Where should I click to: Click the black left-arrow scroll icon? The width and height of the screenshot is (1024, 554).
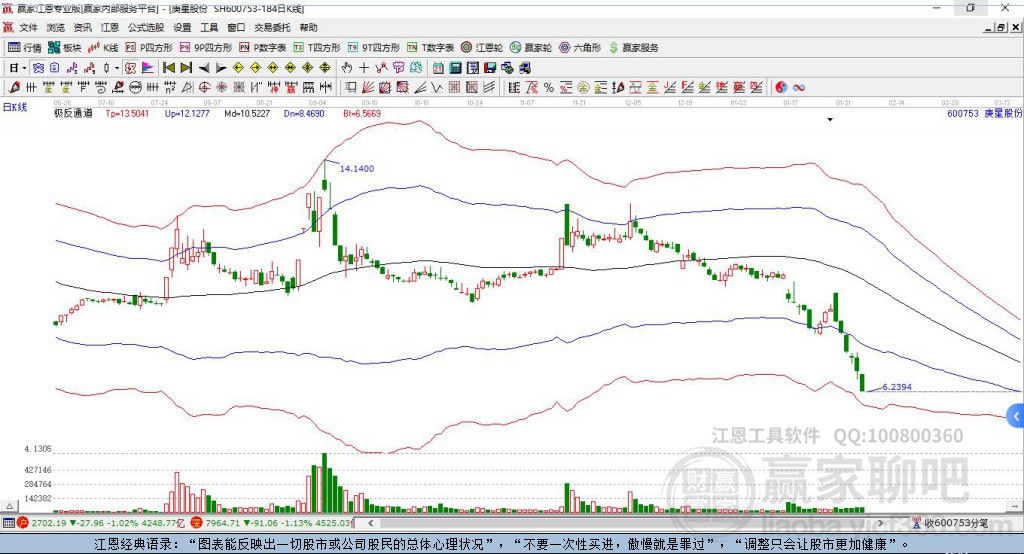point(204,68)
